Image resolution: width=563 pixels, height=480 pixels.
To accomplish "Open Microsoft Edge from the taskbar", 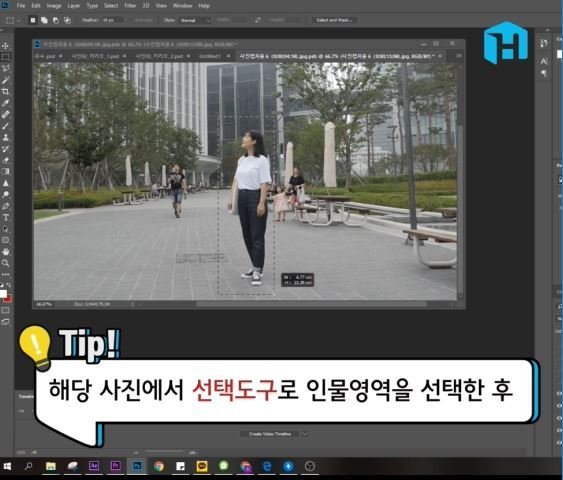I will point(267,466).
